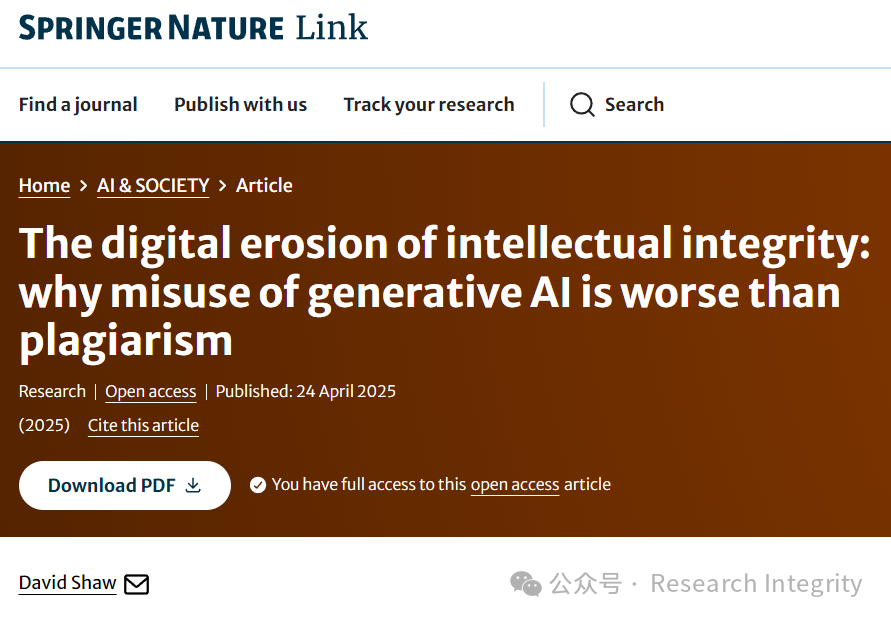Screen dimensions: 891x619
Task: Open Track your research menu
Action: pyautogui.click(x=429, y=105)
